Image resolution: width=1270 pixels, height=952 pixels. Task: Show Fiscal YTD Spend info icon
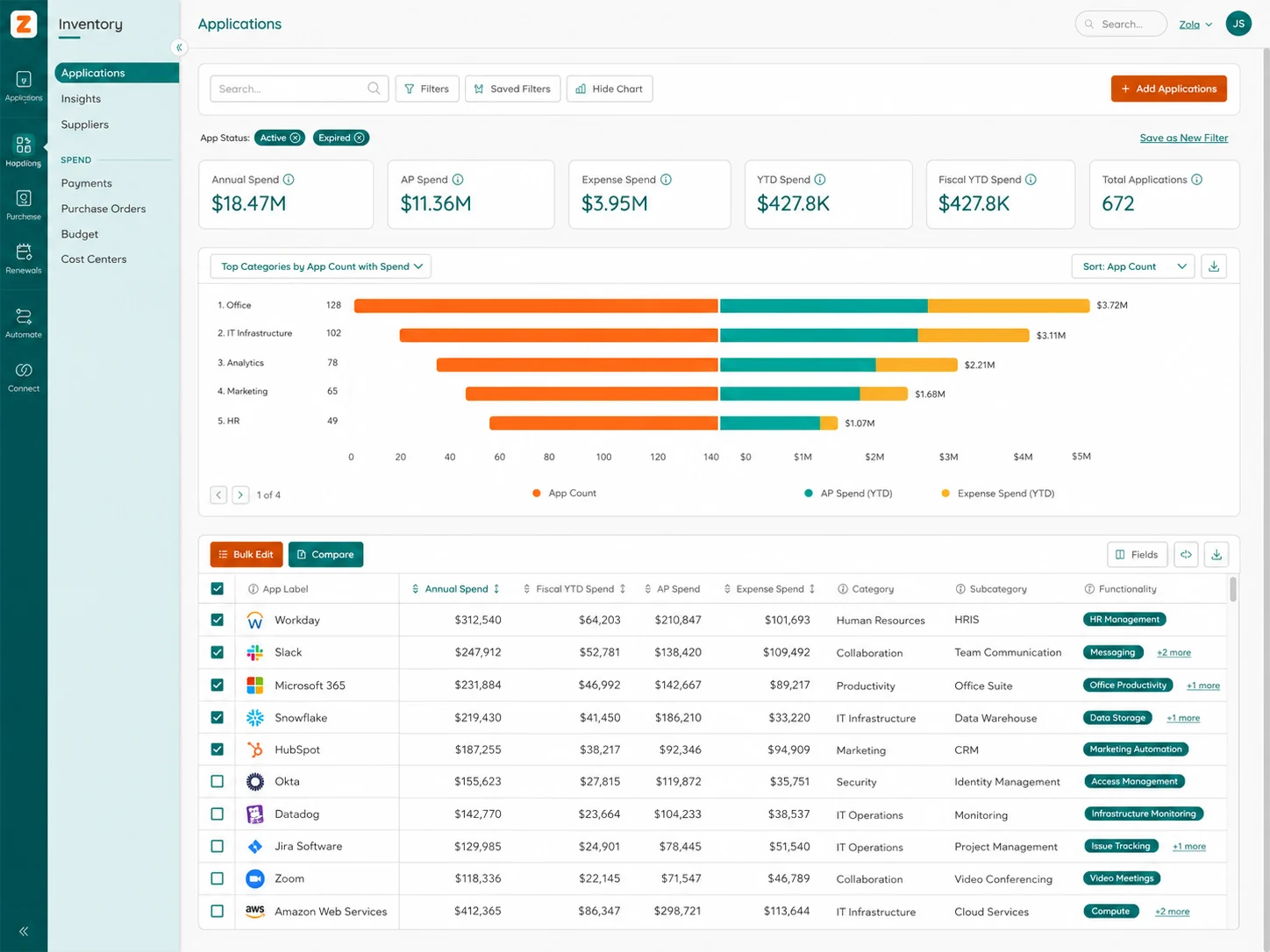click(x=1031, y=180)
